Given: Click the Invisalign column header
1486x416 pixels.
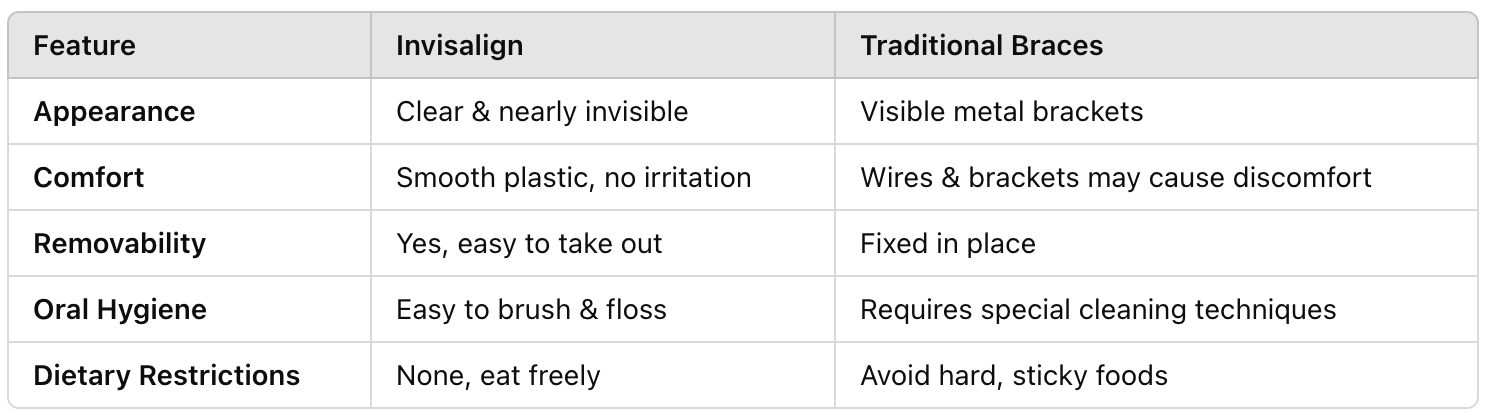Looking at the screenshot, I should [459, 45].
